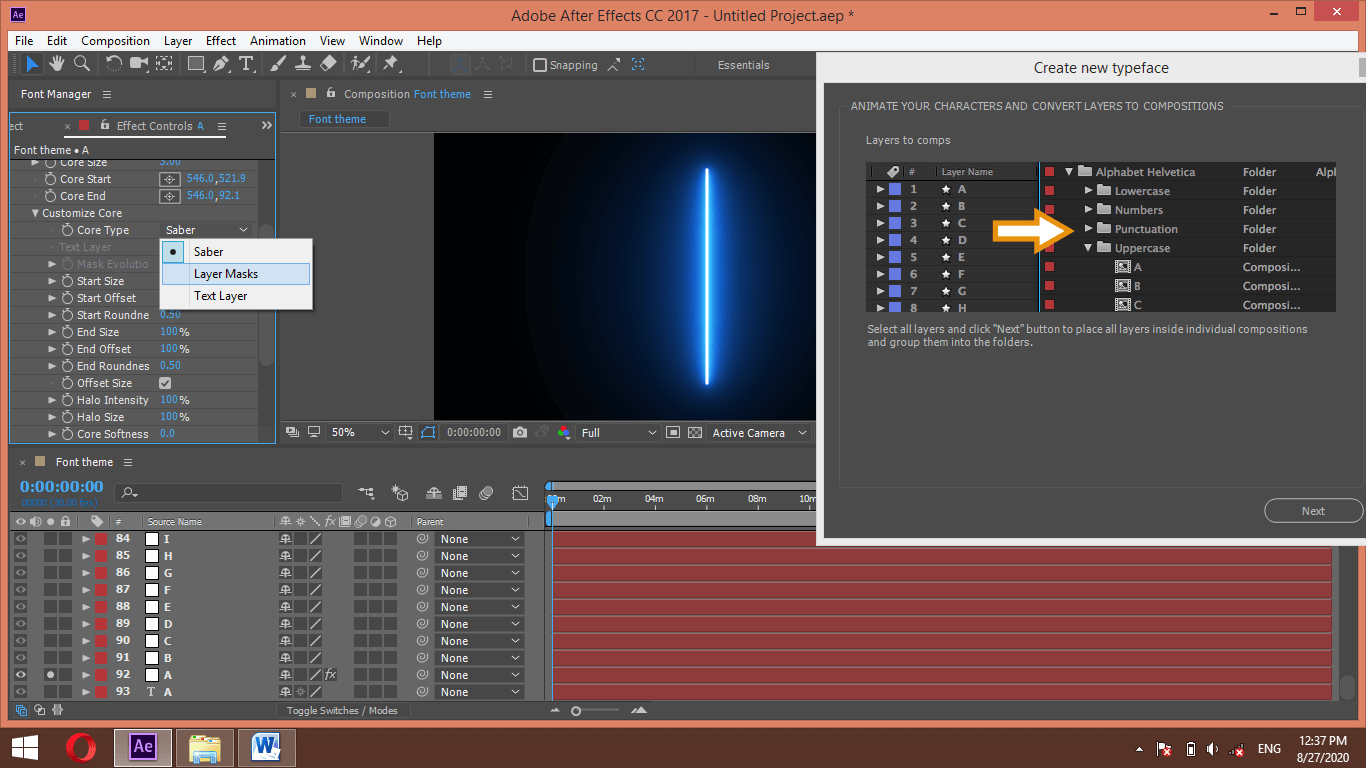The width and height of the screenshot is (1366, 768).
Task: Switch to the Font theme viewer tab
Action: (342, 118)
